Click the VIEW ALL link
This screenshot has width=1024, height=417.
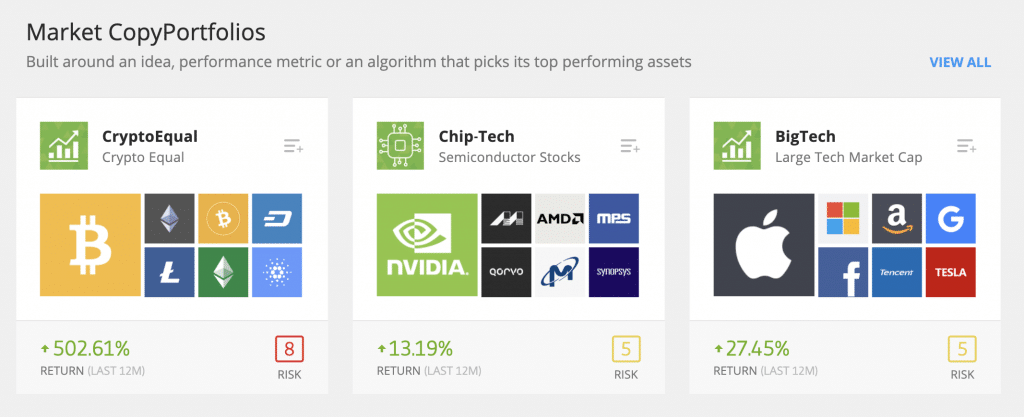[x=960, y=63]
